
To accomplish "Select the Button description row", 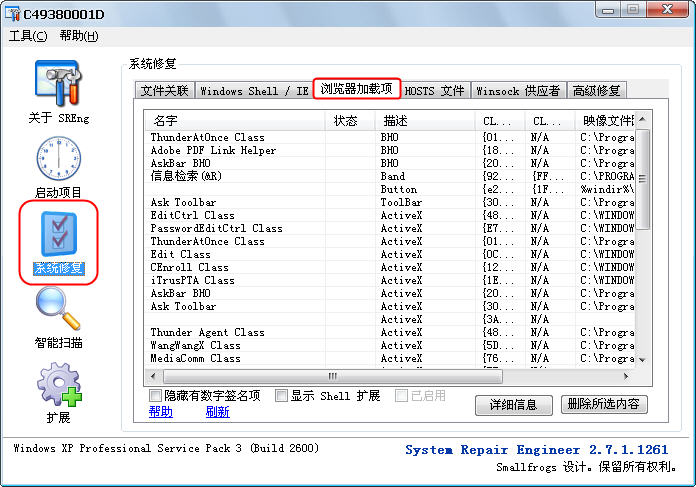I will (390, 189).
